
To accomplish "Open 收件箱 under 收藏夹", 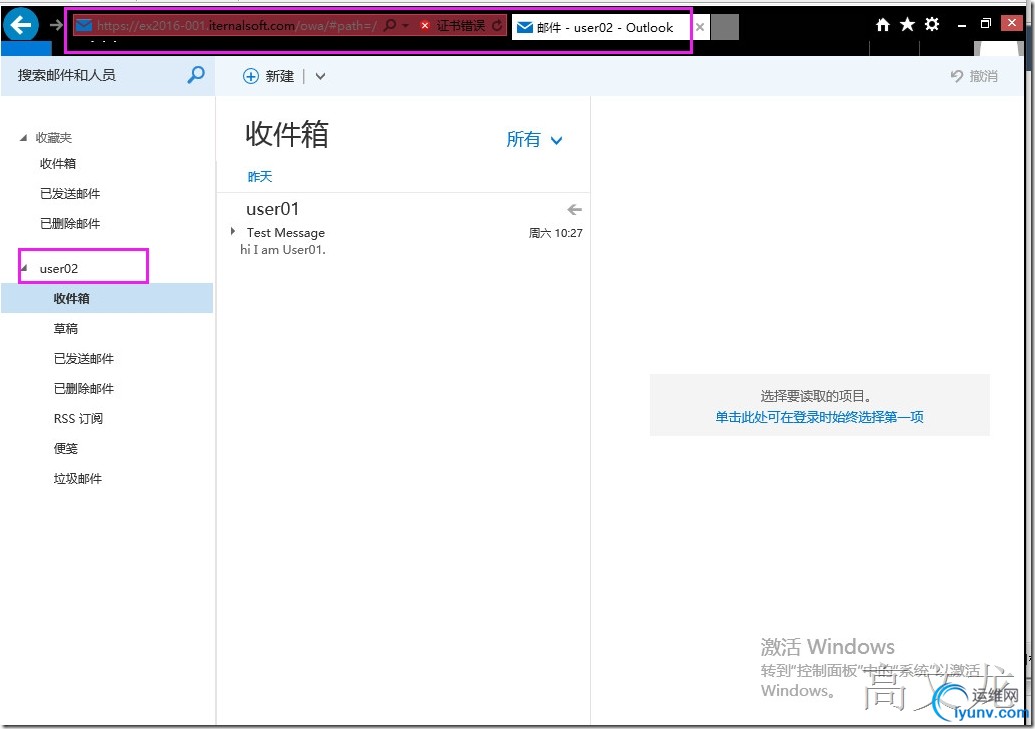I will [57, 163].
